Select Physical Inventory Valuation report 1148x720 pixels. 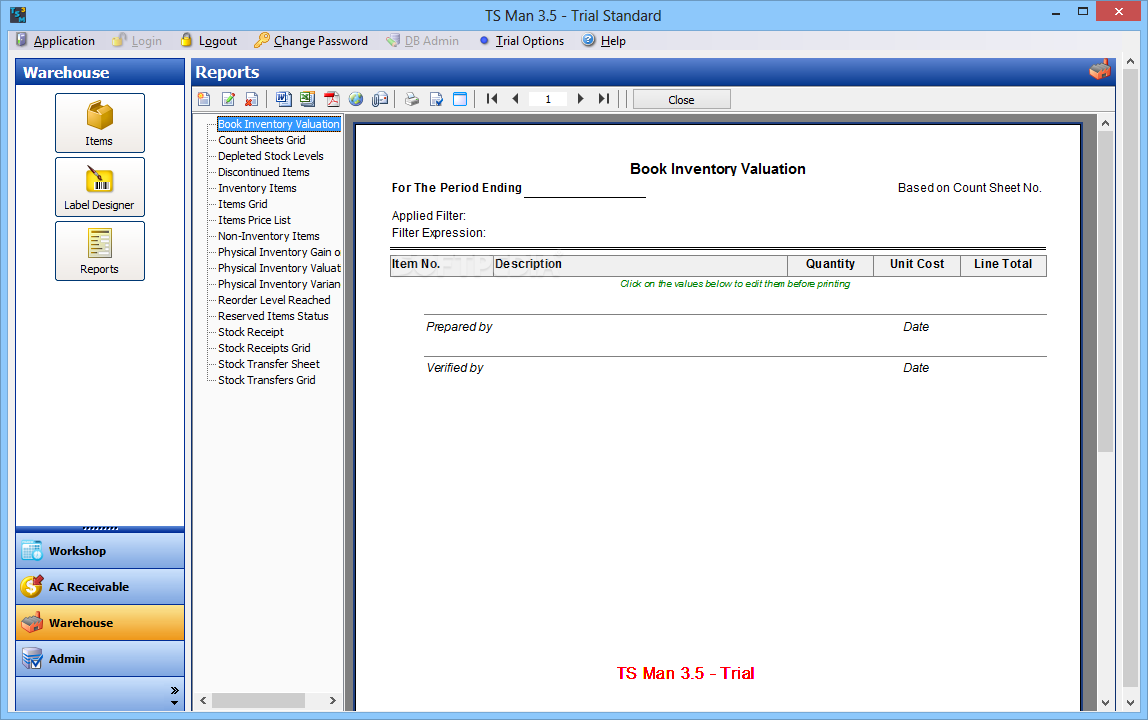point(279,268)
